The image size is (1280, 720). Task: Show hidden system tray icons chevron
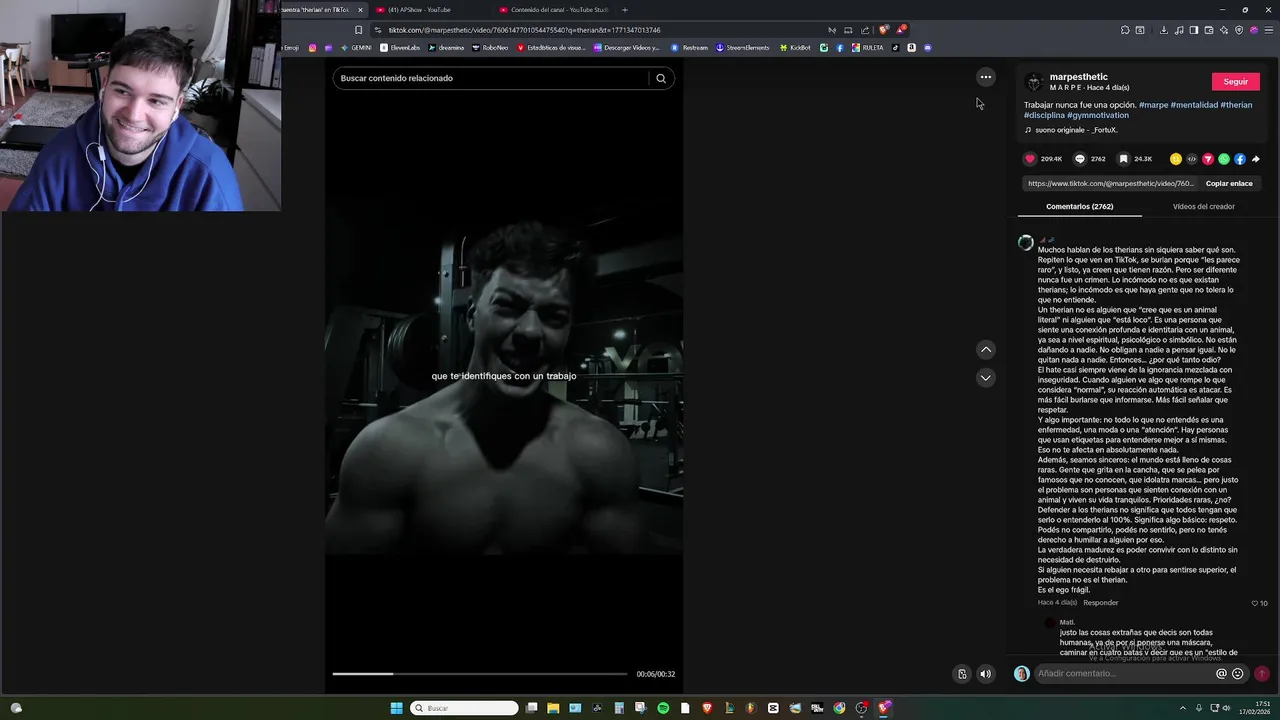[x=1183, y=708]
